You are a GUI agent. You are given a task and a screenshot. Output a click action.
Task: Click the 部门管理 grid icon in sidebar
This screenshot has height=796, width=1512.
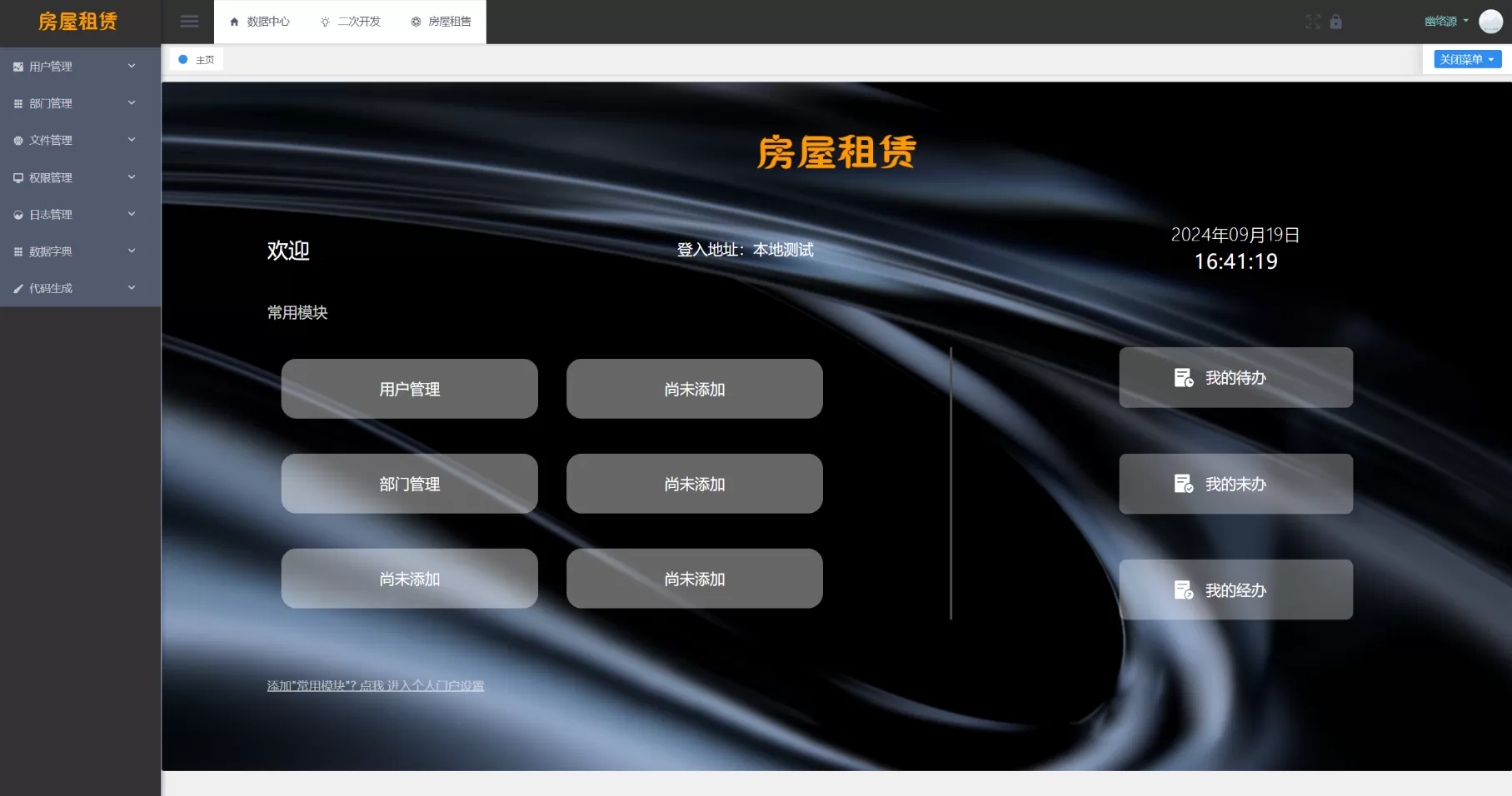[x=17, y=103]
